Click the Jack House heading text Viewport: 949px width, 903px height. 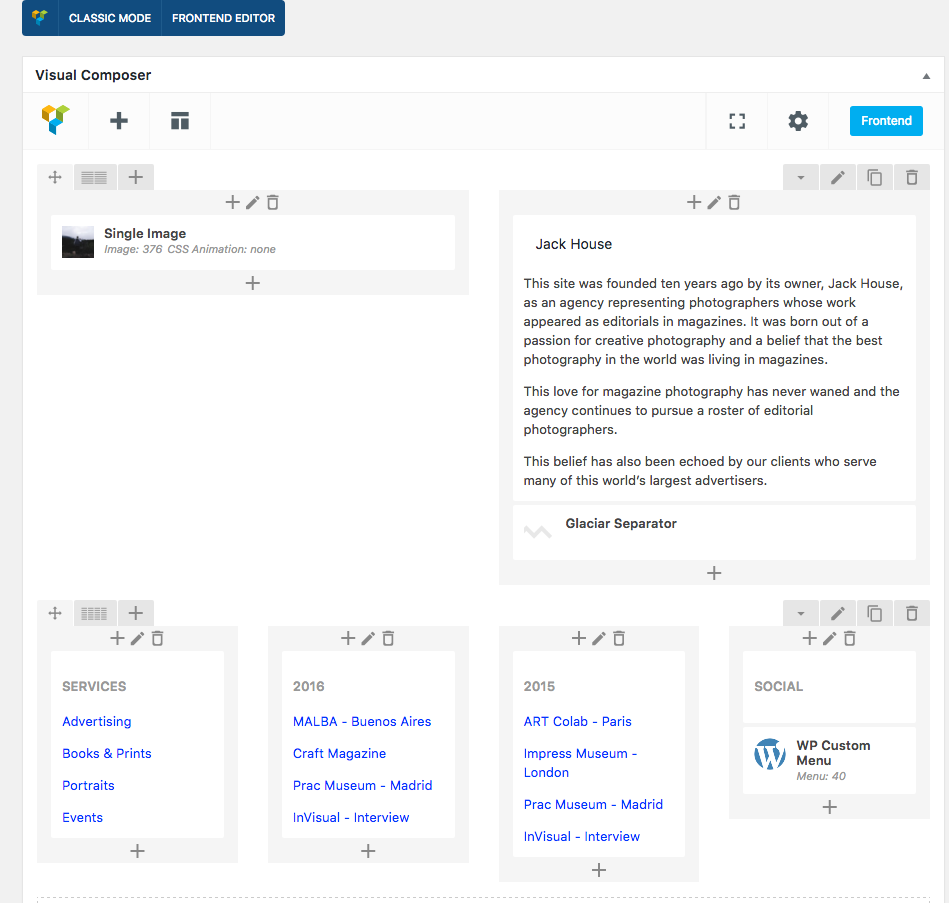coord(574,244)
